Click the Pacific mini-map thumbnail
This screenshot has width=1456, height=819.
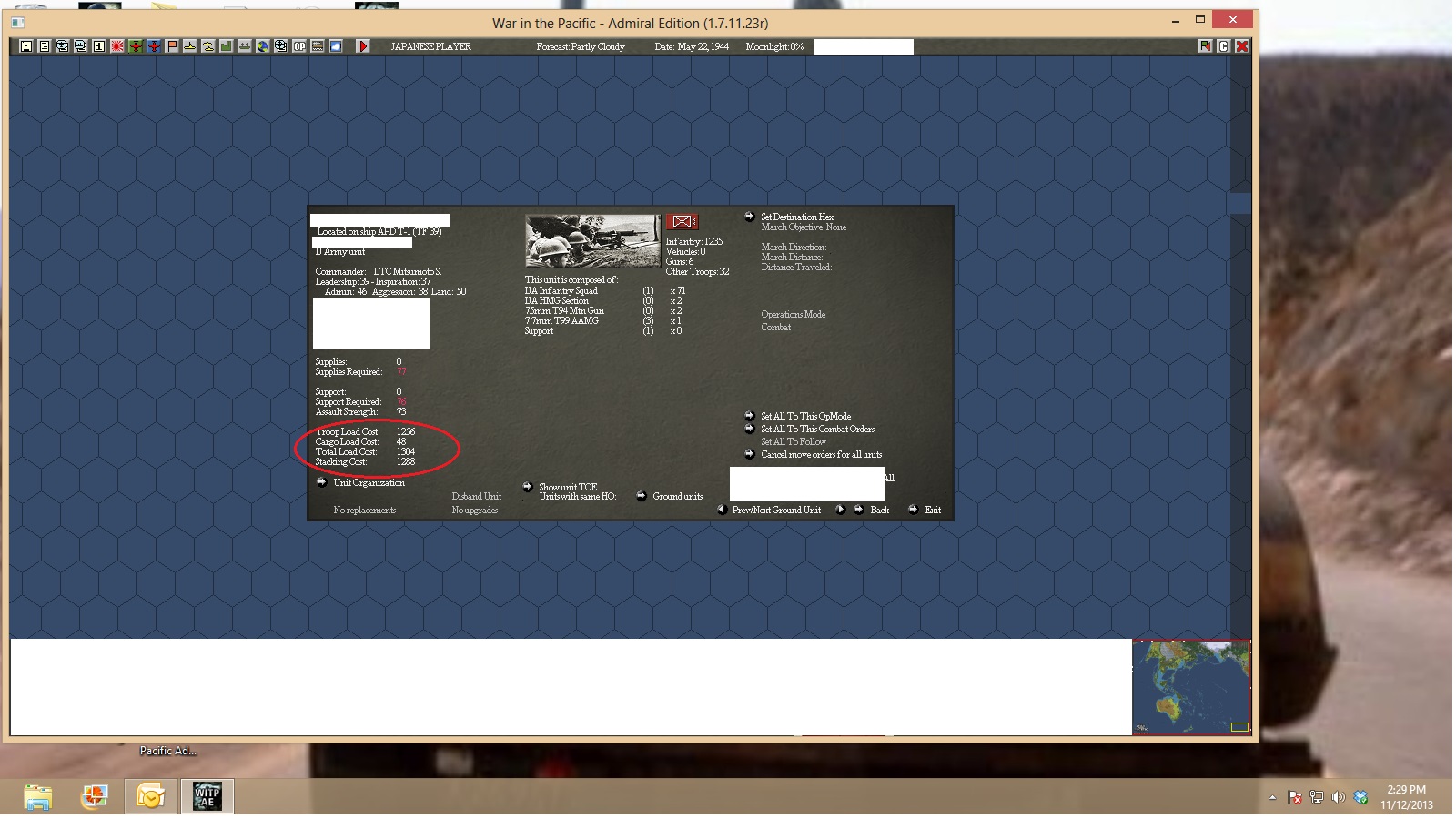(1192, 687)
